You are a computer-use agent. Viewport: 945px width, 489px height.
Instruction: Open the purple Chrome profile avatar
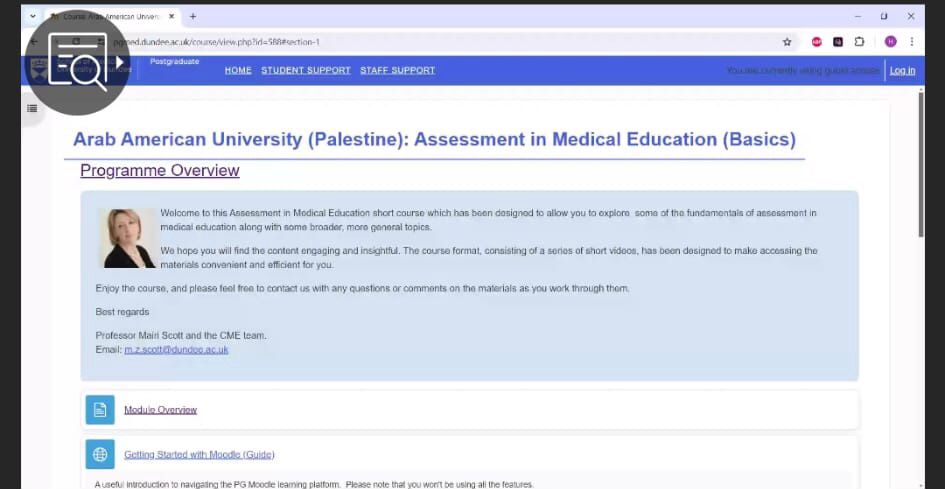tap(891, 42)
